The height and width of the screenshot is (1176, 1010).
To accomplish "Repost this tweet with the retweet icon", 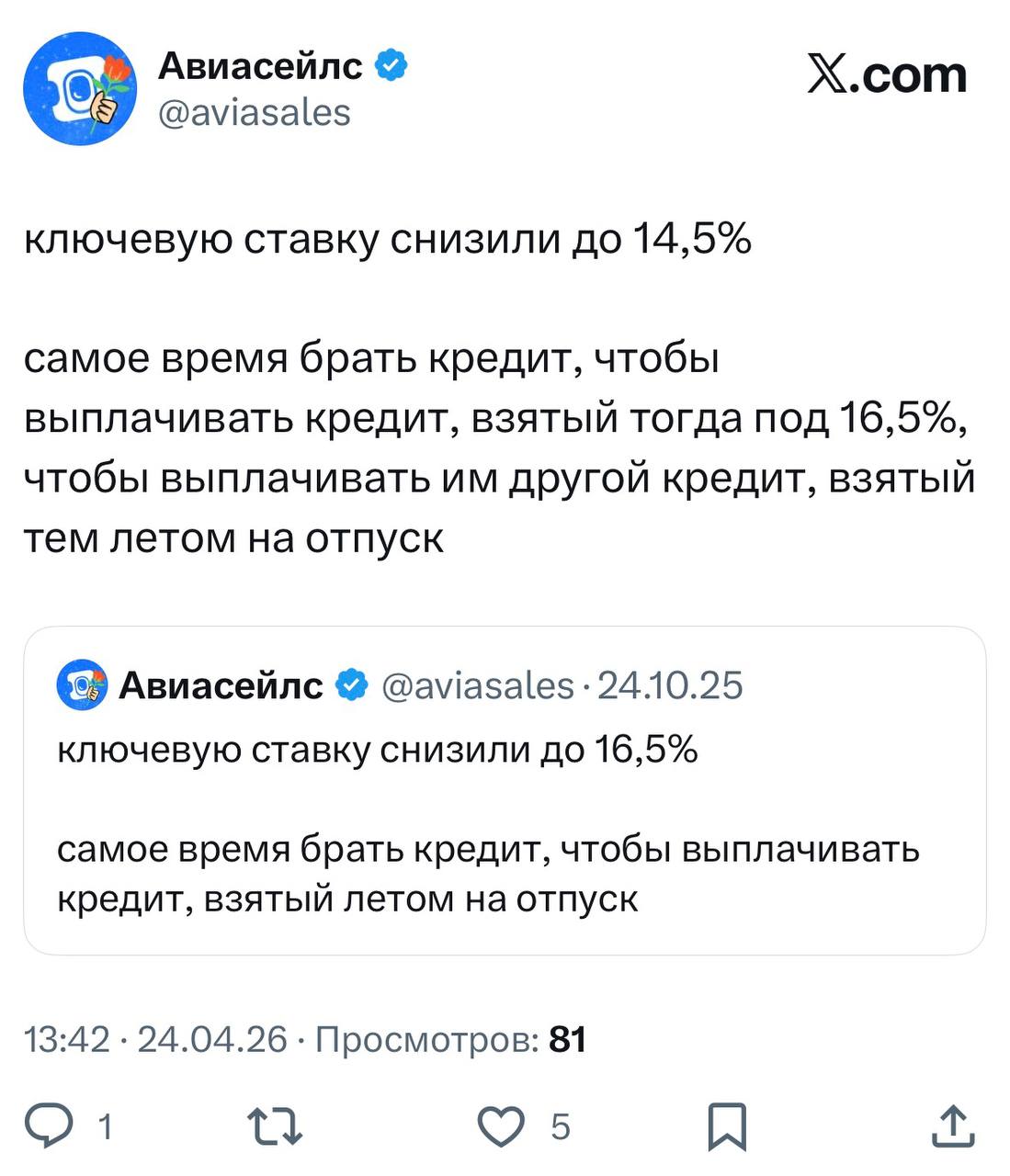I will point(275,1126).
